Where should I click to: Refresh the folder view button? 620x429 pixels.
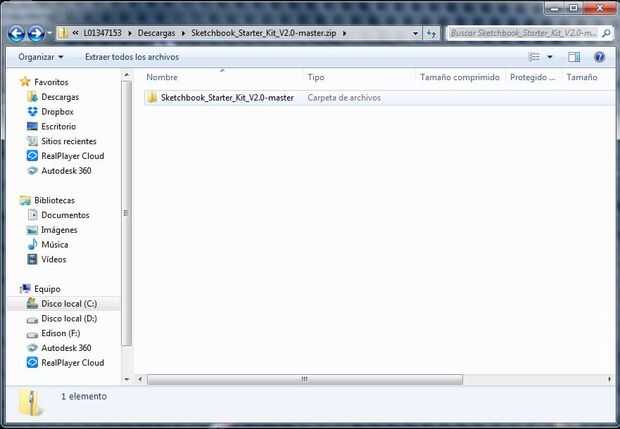click(431, 34)
